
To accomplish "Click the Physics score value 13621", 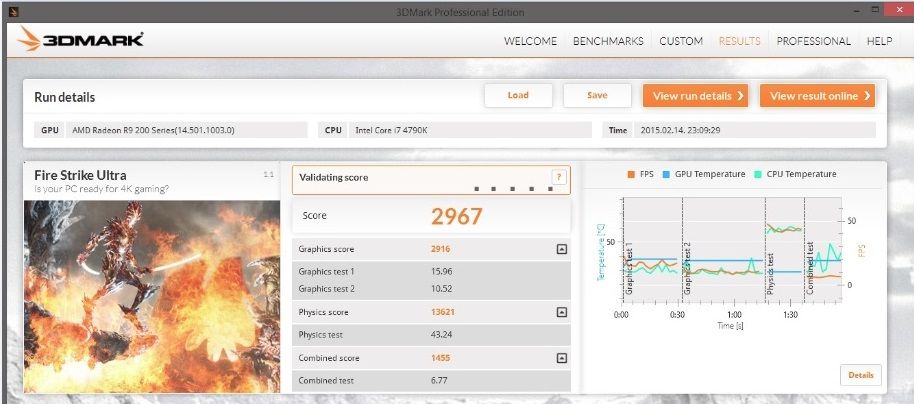I will [x=442, y=312].
